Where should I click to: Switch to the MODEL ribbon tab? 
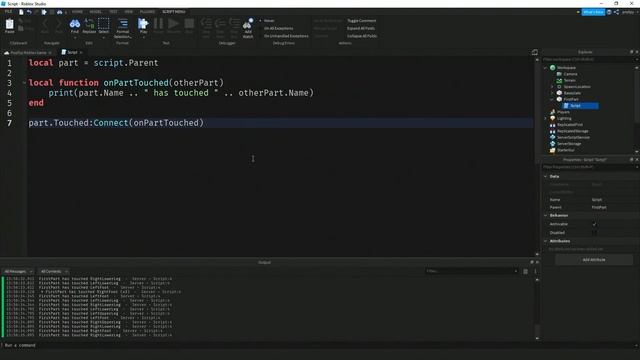(x=96, y=12)
